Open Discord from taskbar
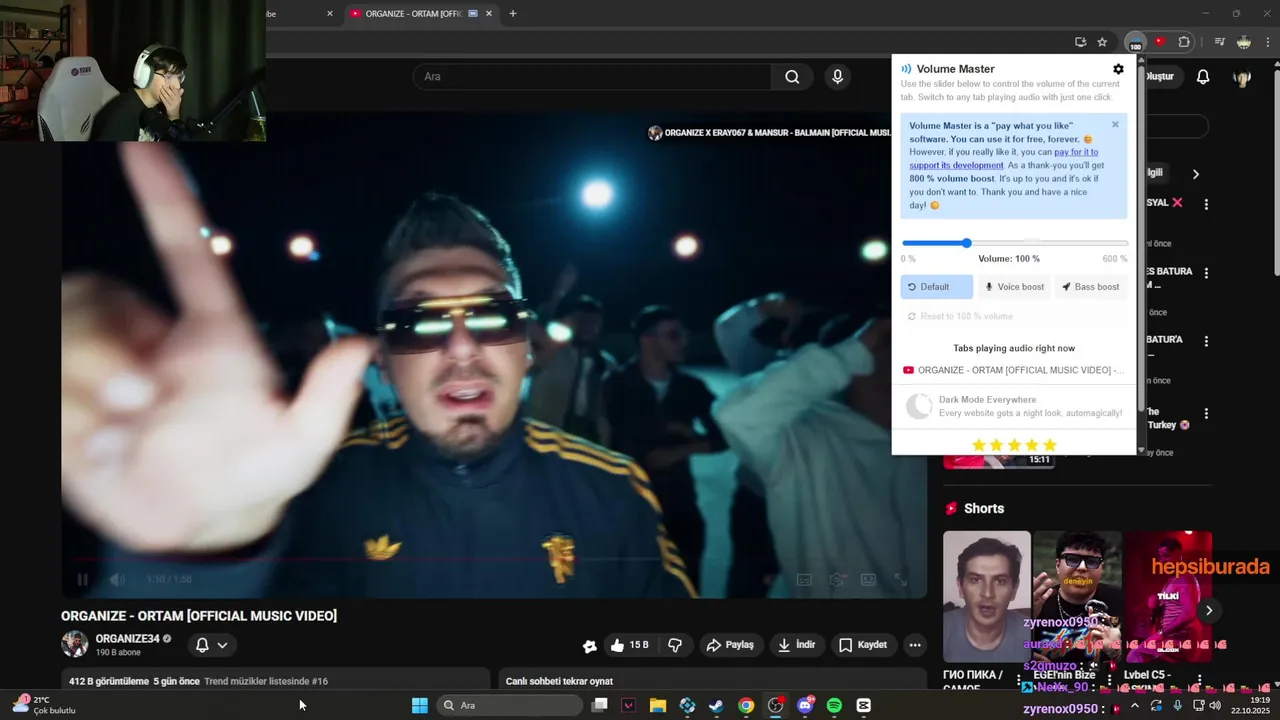The height and width of the screenshot is (720, 1280). click(x=805, y=705)
